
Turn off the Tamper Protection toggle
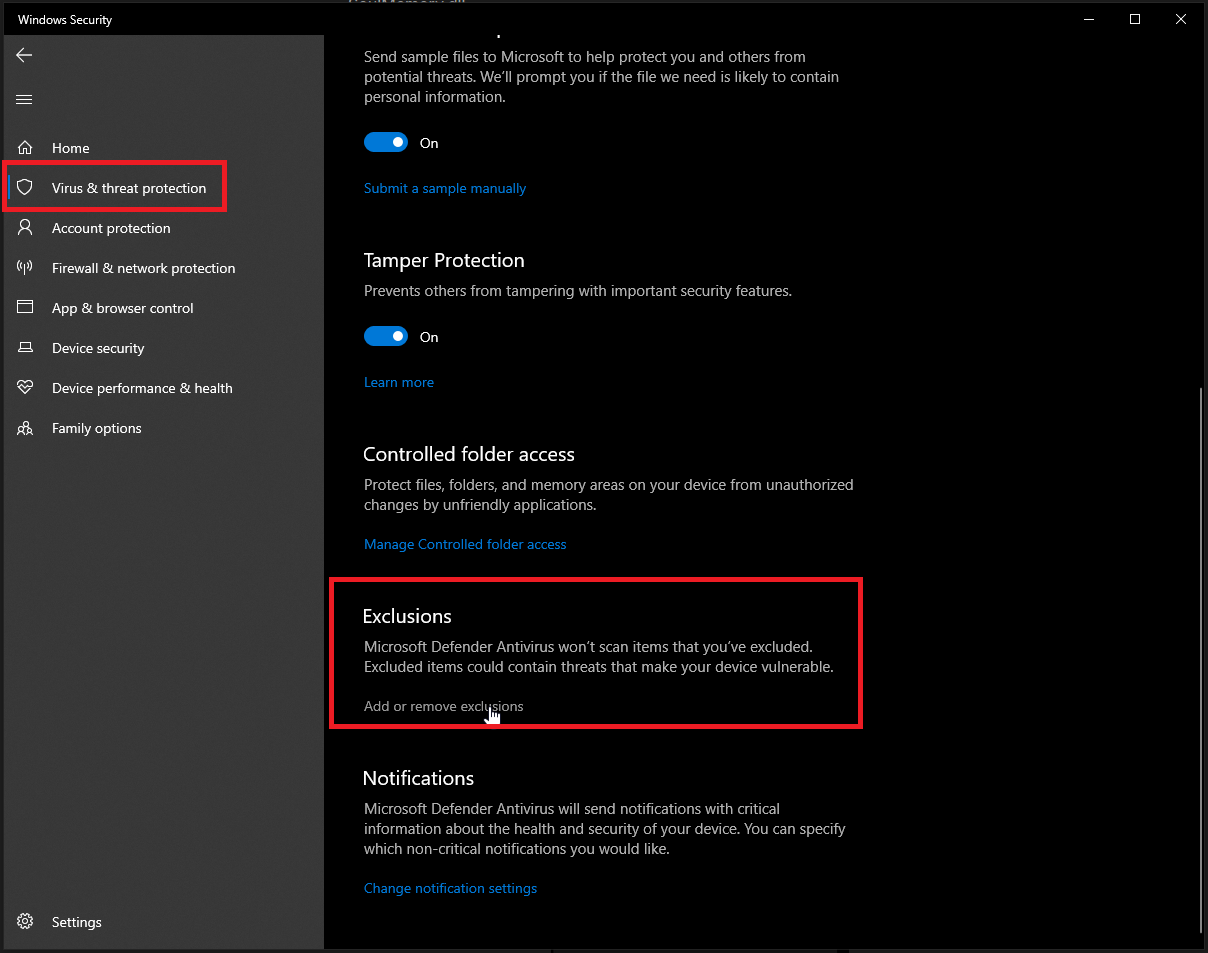(386, 337)
